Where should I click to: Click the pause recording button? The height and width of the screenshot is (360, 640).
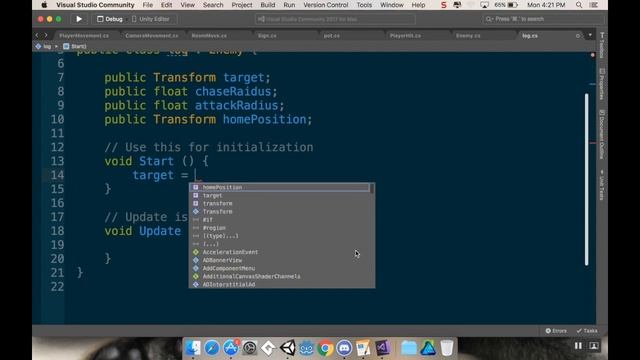[578, 346]
